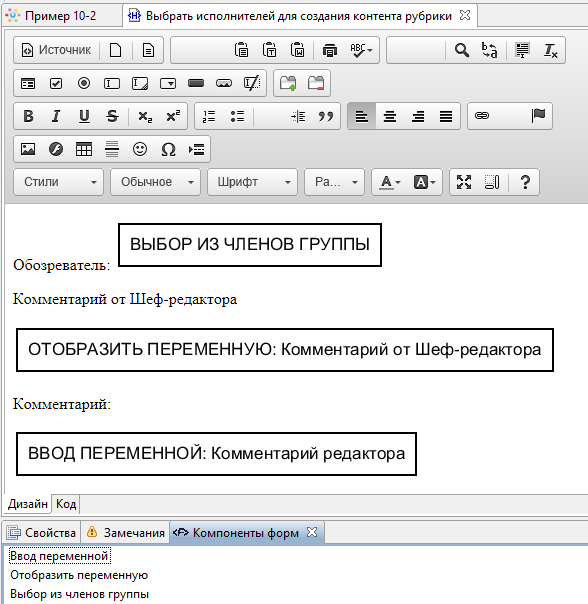Click Paste as plain text icon
This screenshot has height=604, width=588.
point(270,50)
